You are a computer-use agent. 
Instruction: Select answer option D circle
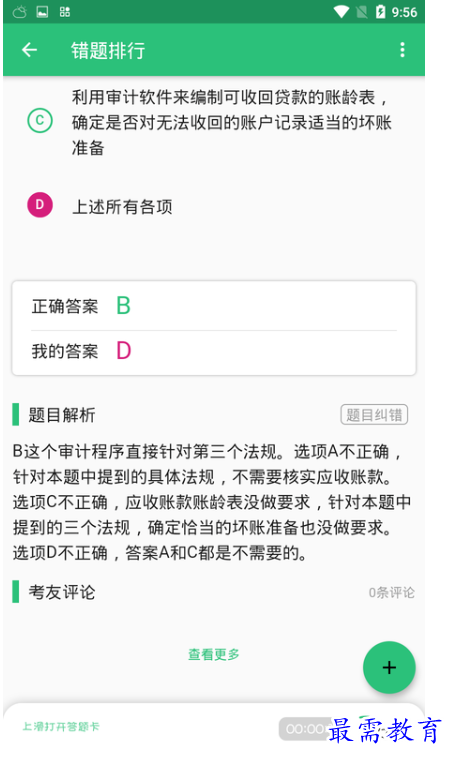pyautogui.click(x=40, y=205)
